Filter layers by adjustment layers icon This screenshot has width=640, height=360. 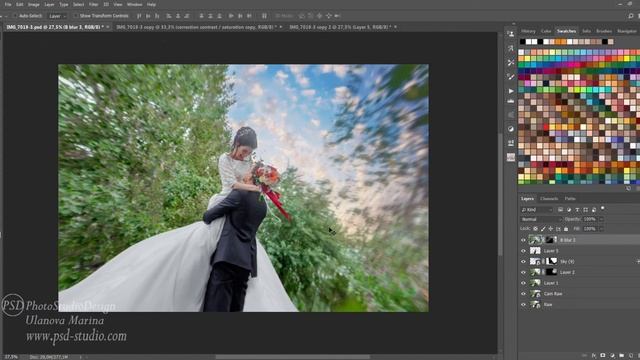point(569,210)
